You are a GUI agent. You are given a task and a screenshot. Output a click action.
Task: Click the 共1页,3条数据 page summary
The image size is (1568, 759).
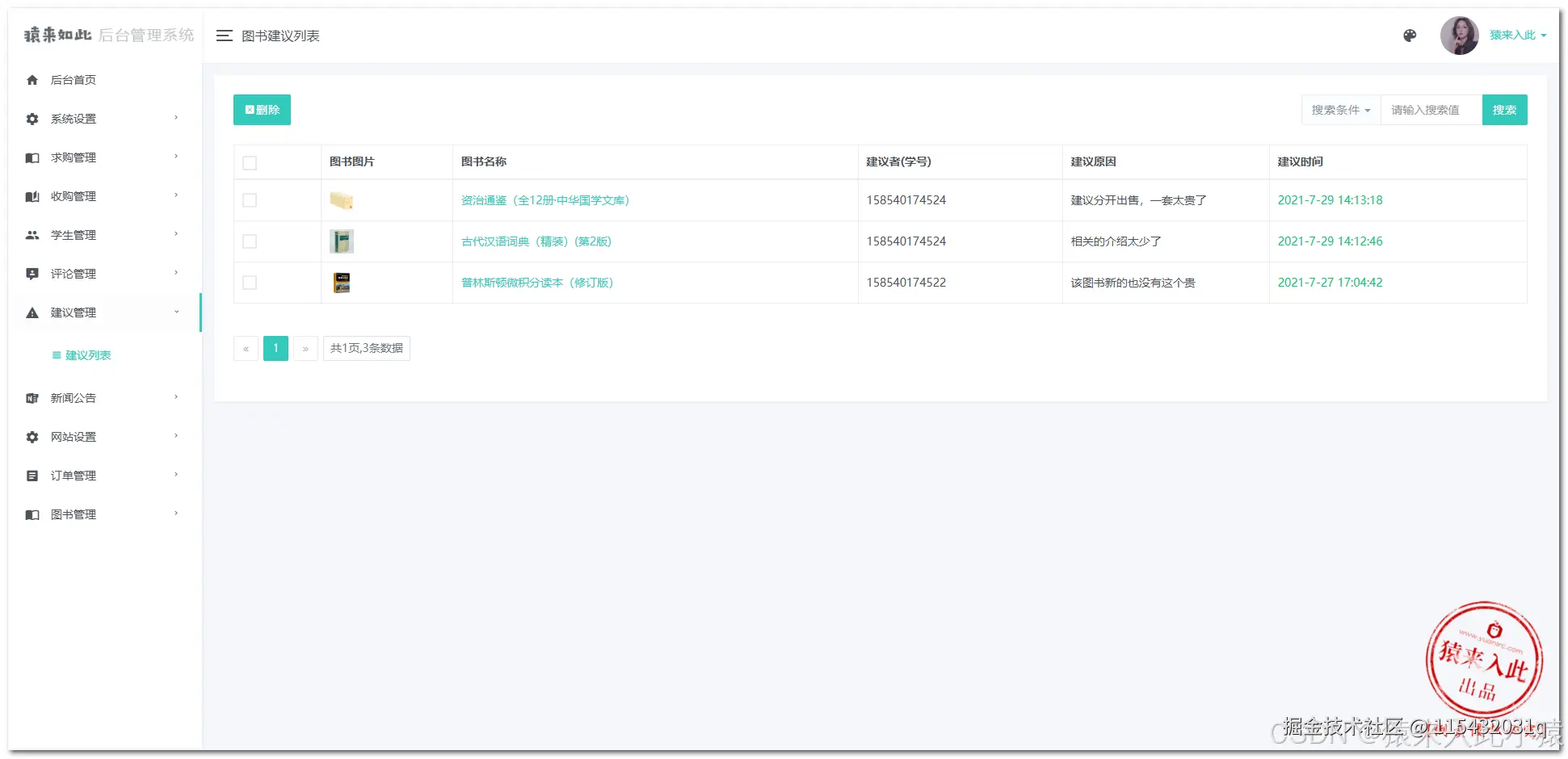tap(367, 348)
